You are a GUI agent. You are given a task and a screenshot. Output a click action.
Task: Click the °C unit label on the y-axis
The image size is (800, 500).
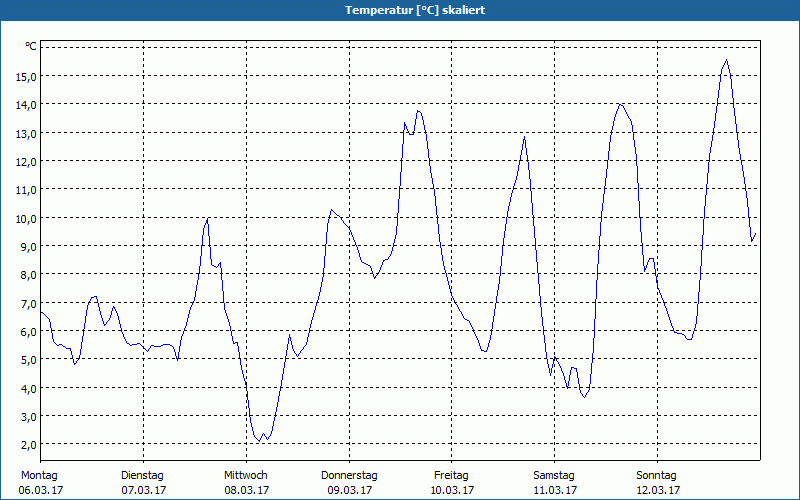(31, 46)
